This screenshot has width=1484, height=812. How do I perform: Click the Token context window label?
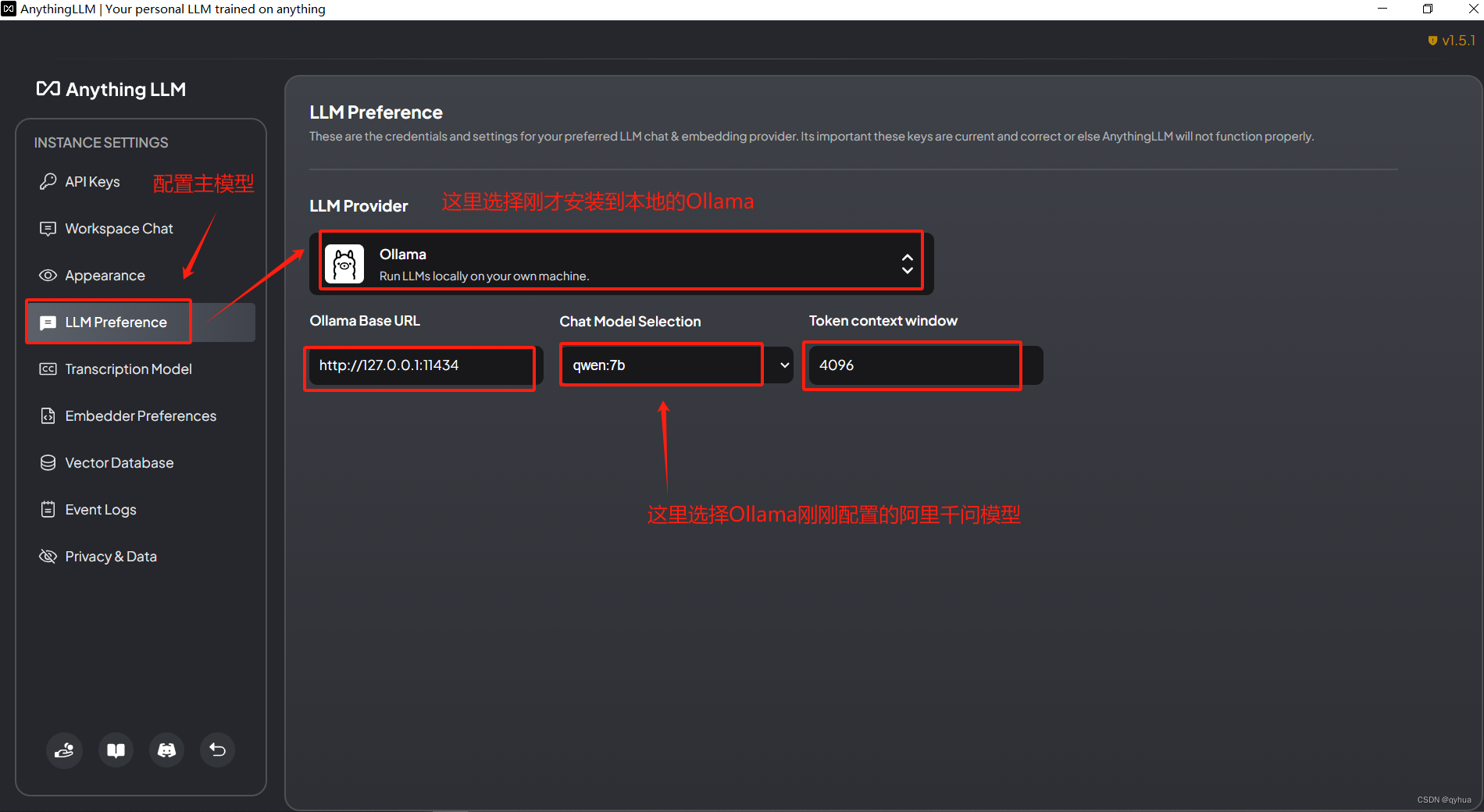[883, 321]
